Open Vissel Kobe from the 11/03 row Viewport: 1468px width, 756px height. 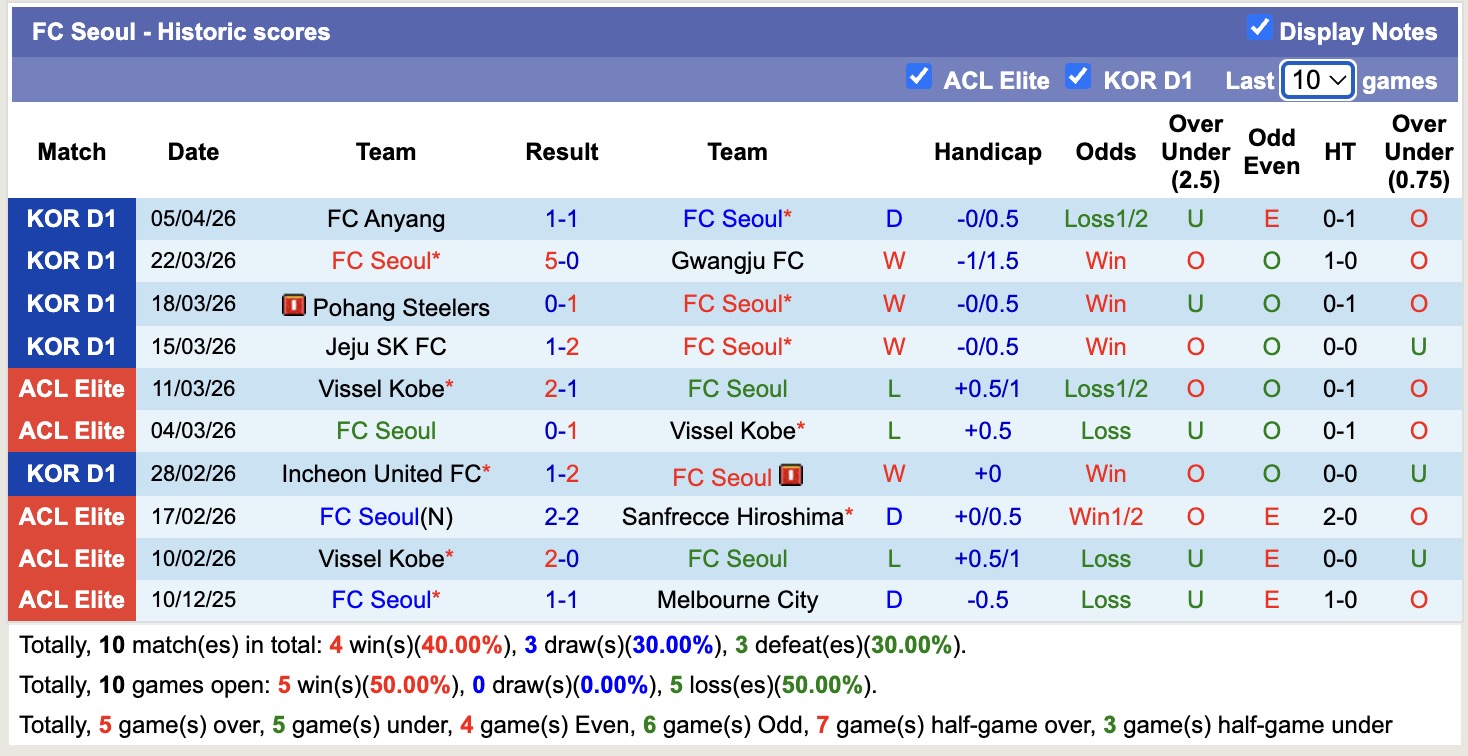pos(386,389)
